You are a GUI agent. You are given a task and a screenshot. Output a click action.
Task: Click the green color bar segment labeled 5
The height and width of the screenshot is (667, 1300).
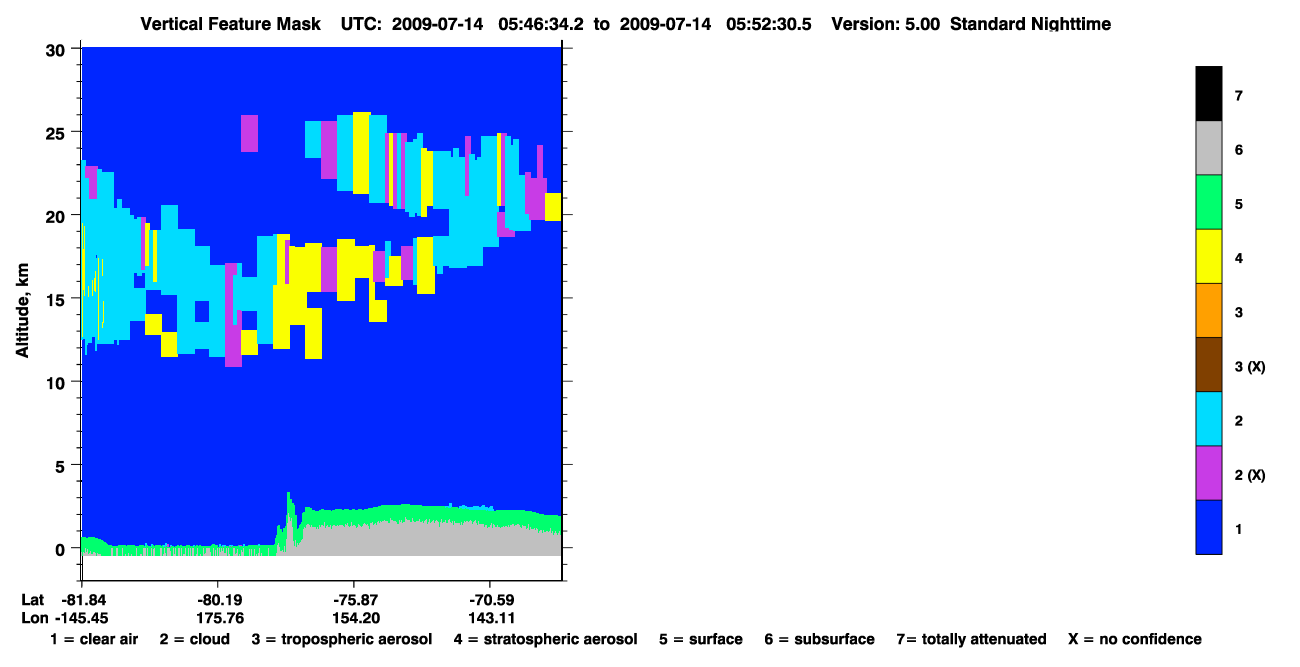pyautogui.click(x=1208, y=202)
